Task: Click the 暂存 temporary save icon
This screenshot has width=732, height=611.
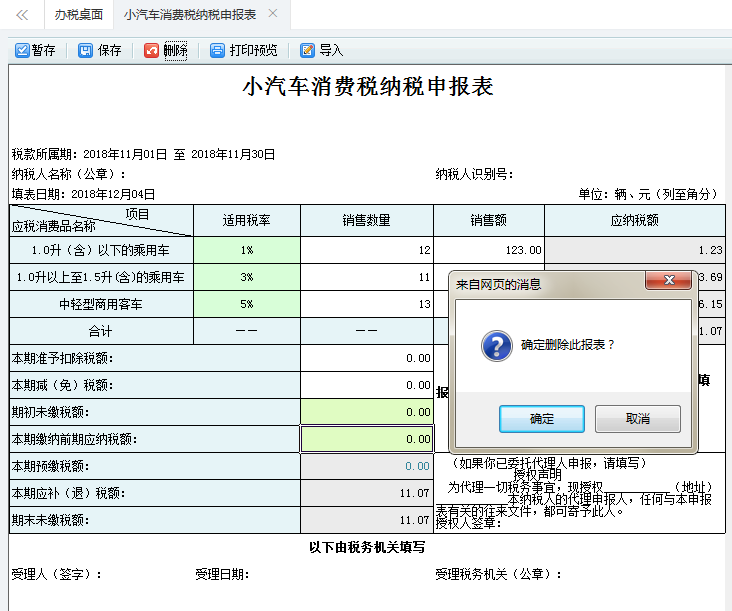Action: (x=22, y=50)
